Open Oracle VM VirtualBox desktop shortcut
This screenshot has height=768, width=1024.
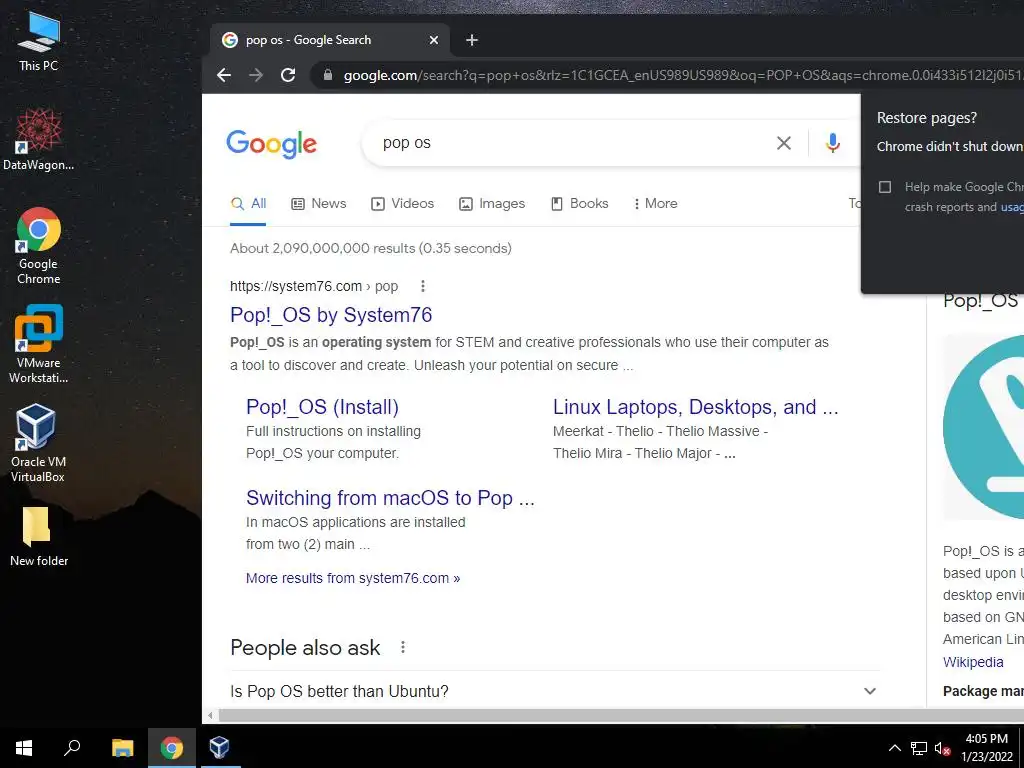coord(38,443)
